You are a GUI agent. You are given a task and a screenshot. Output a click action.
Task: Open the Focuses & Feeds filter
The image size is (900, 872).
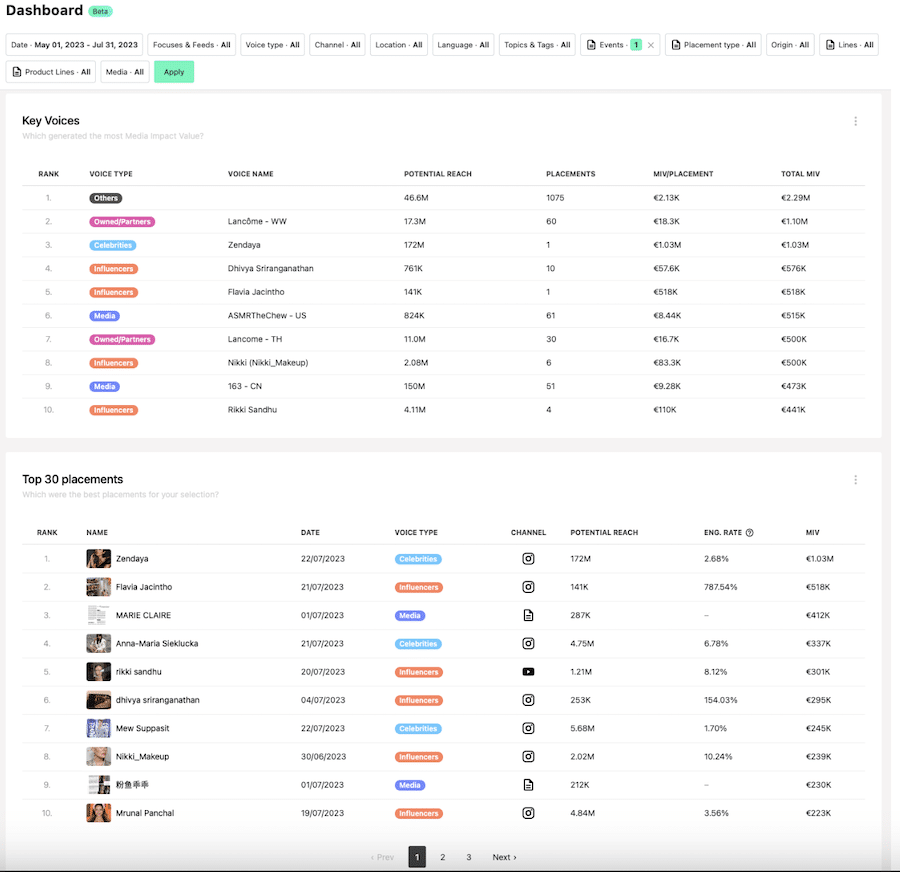[191, 45]
